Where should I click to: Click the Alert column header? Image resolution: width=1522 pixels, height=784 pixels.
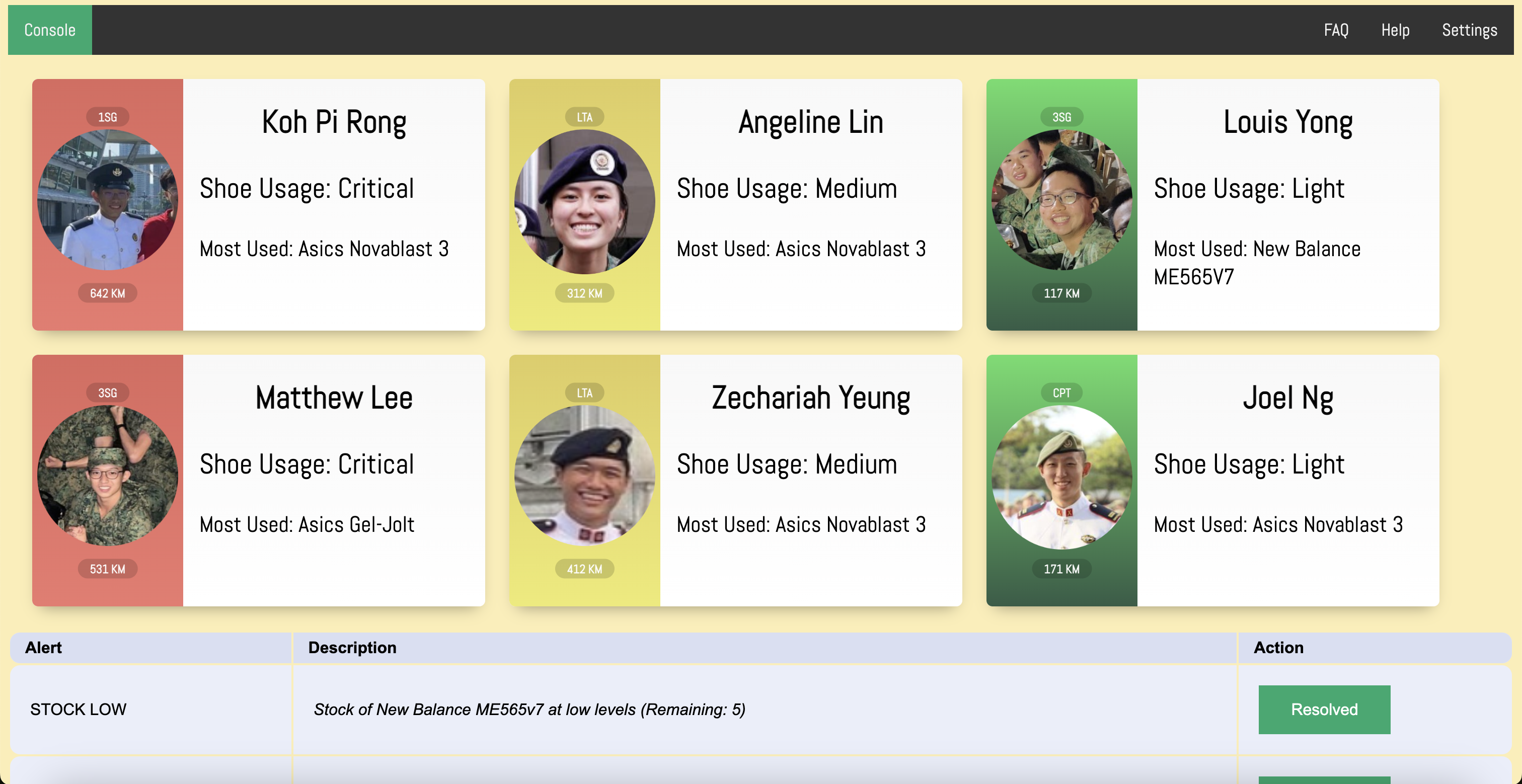click(x=44, y=648)
